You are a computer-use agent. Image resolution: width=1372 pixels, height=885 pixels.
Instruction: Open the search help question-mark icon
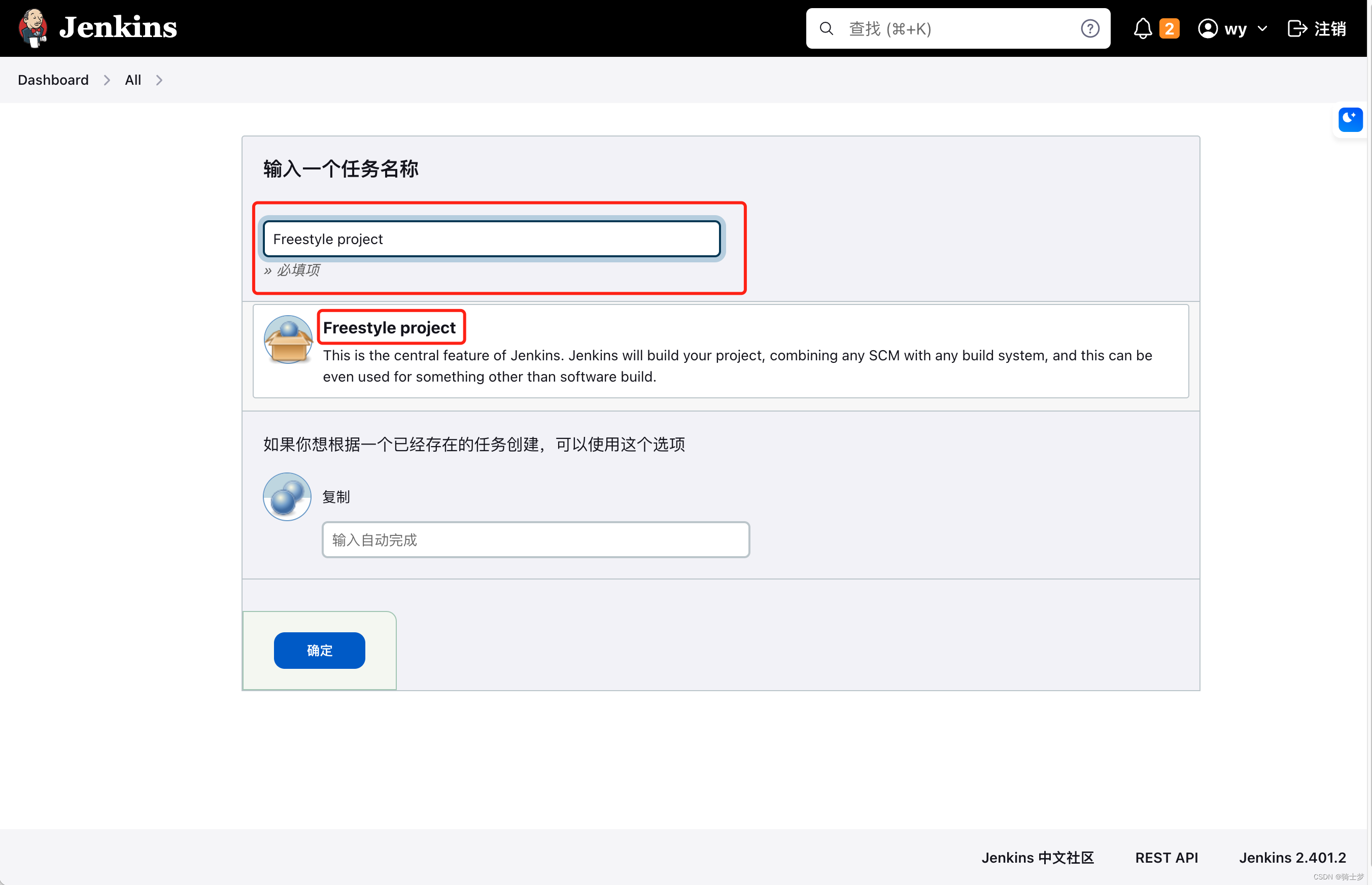click(x=1090, y=28)
